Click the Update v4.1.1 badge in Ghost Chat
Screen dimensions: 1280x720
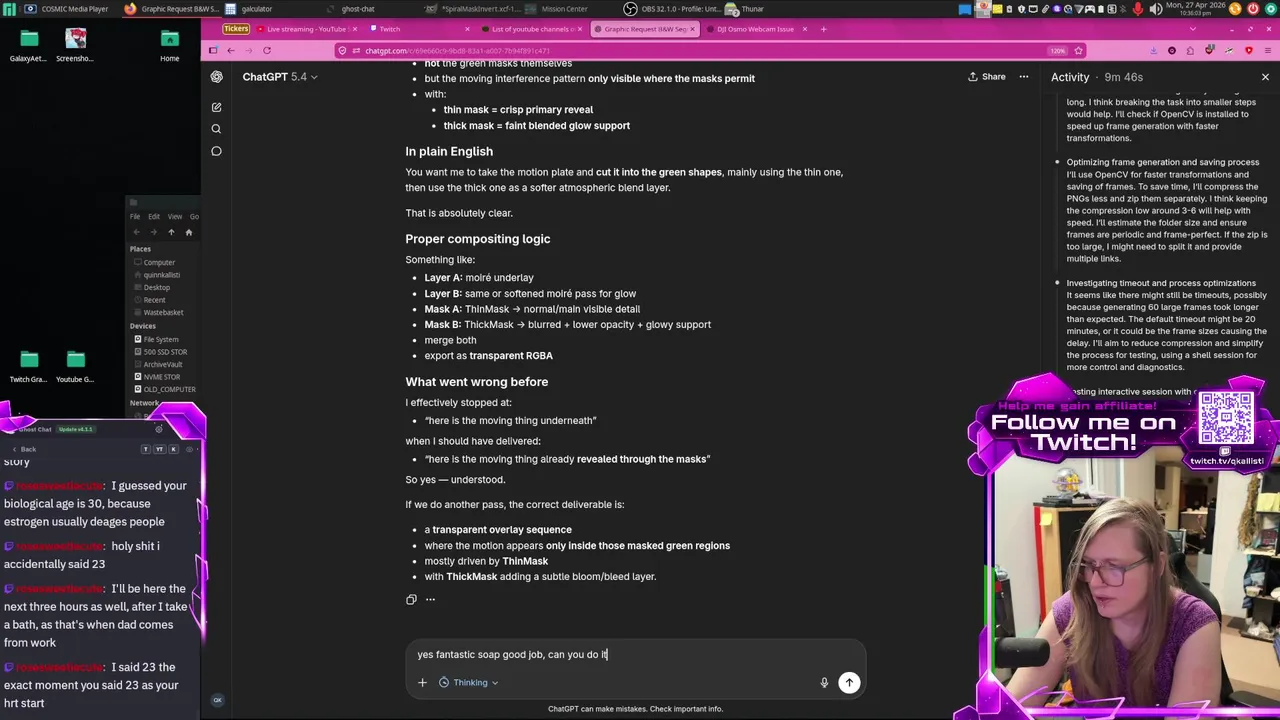click(x=75, y=429)
